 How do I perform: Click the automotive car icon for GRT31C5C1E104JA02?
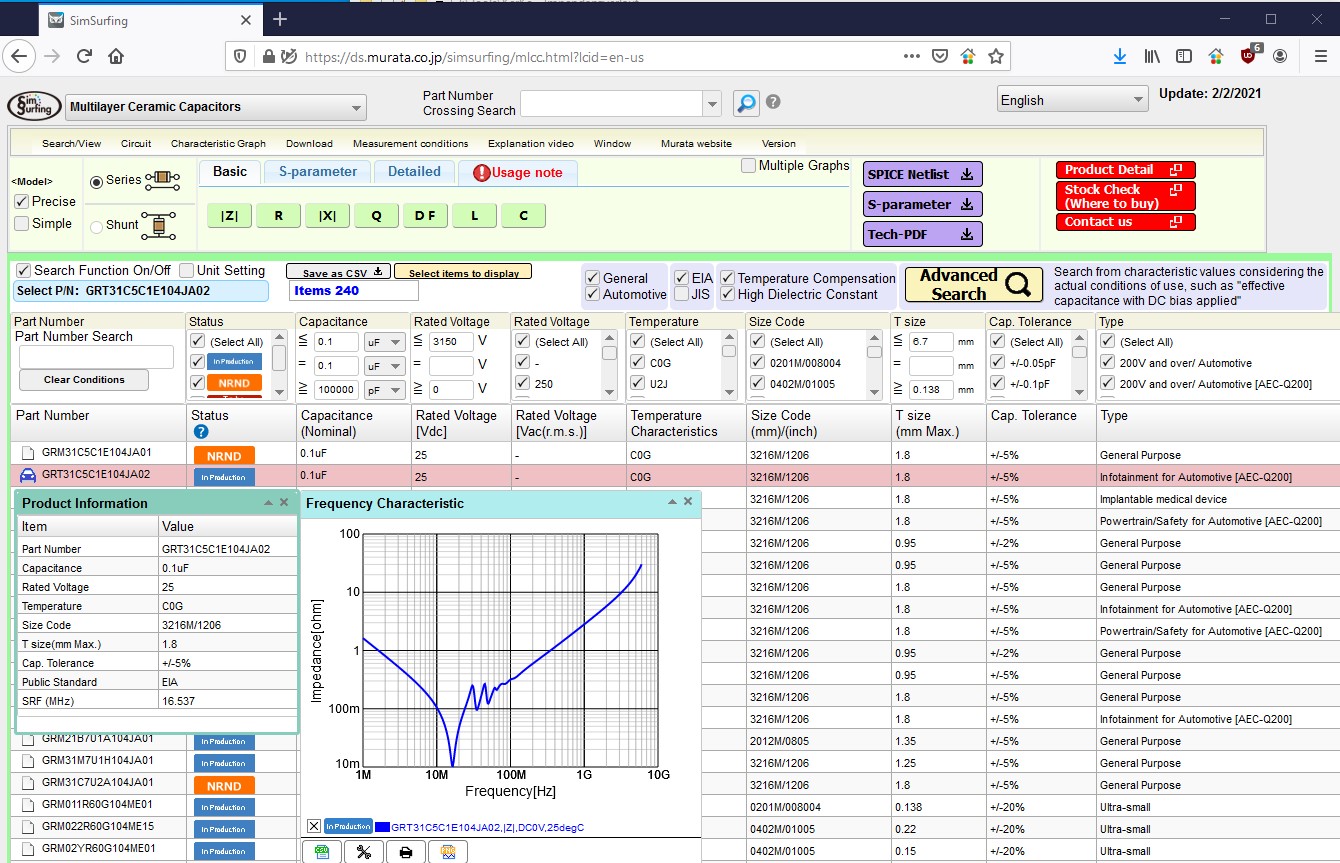[28, 475]
